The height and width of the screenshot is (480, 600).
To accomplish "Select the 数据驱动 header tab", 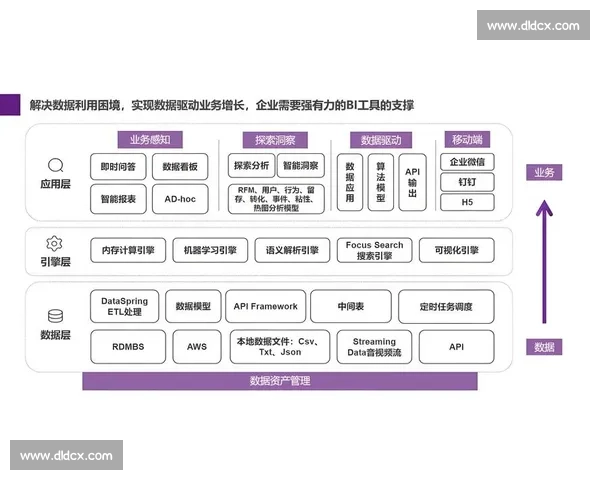I will point(379,140).
